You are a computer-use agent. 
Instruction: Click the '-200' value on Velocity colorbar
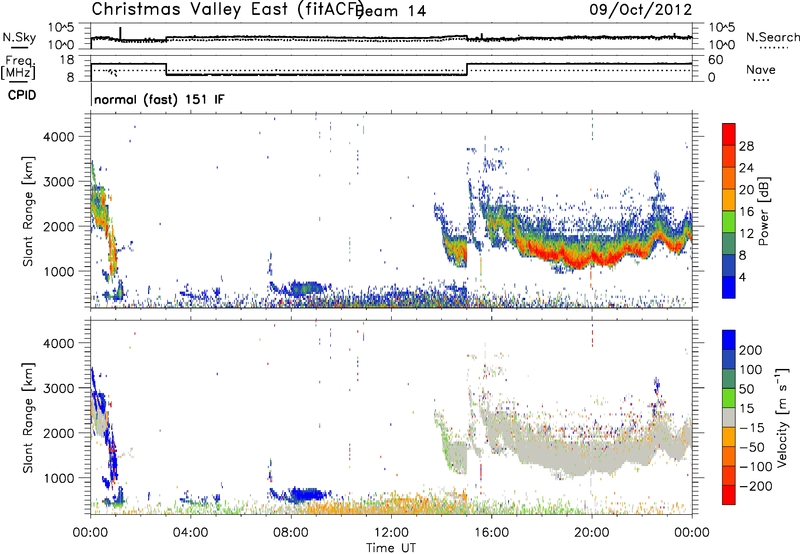(758, 486)
